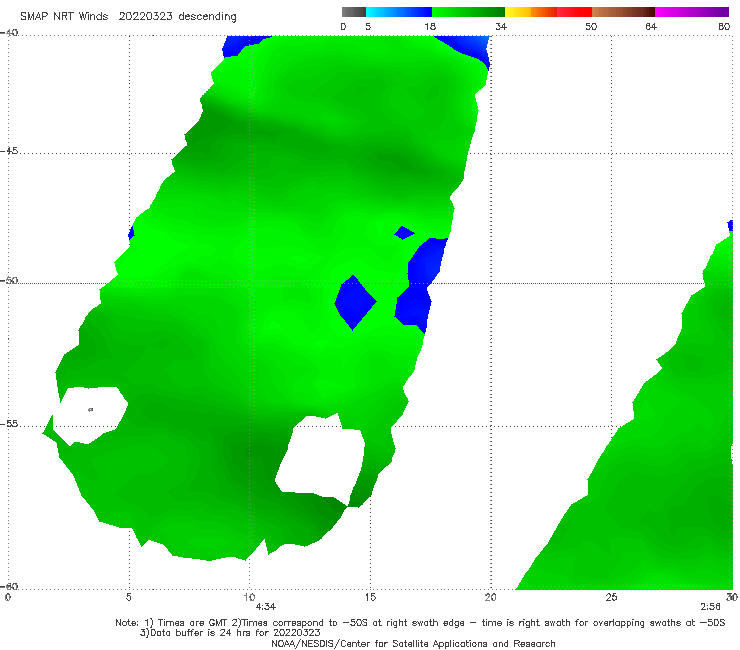The image size is (740, 650).
Task: Click the large white data gap near longitude 13
Action: coord(322,460)
